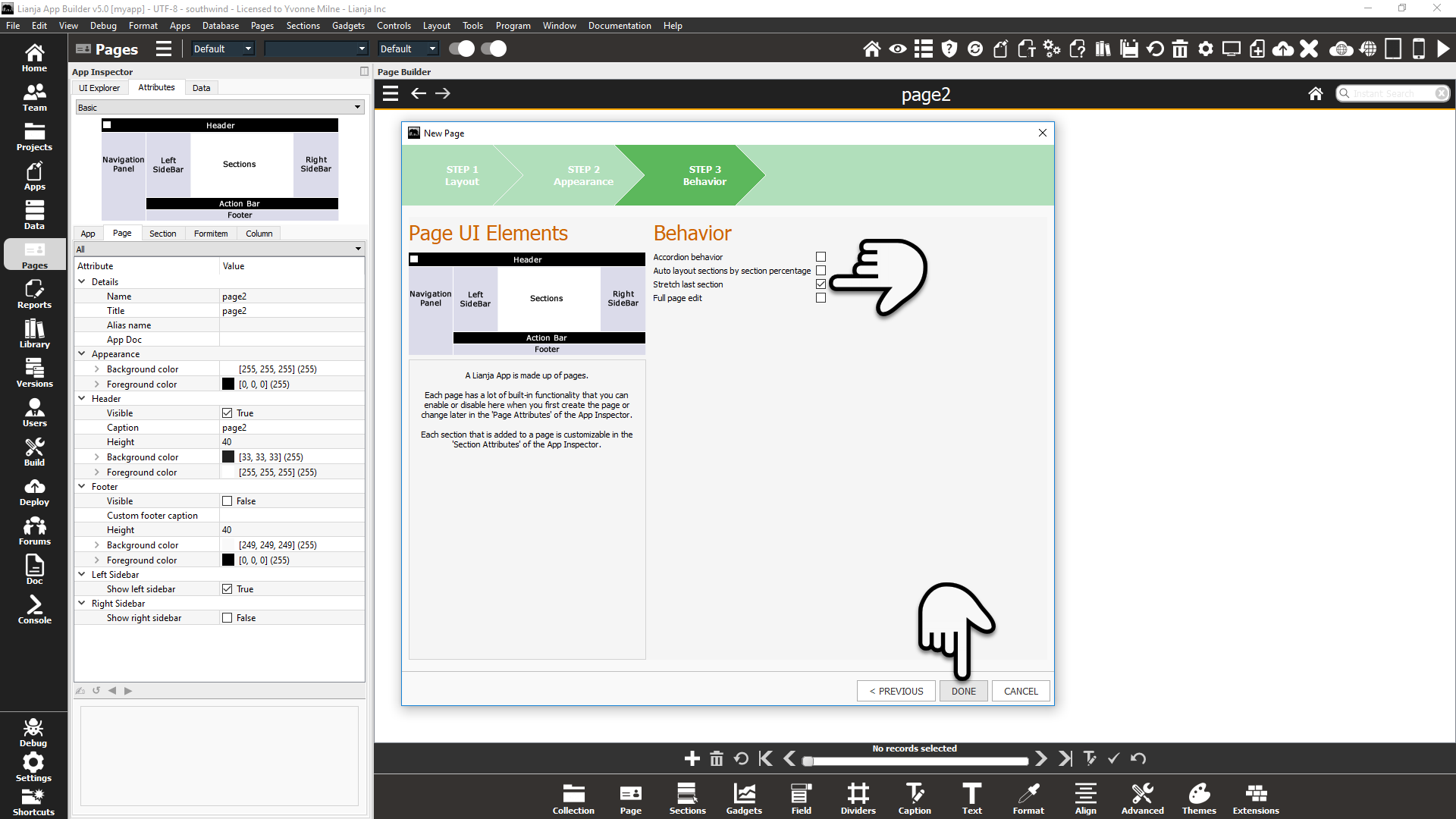Open the Reports workspace in sidebar
The image size is (1456, 819).
pos(34,294)
